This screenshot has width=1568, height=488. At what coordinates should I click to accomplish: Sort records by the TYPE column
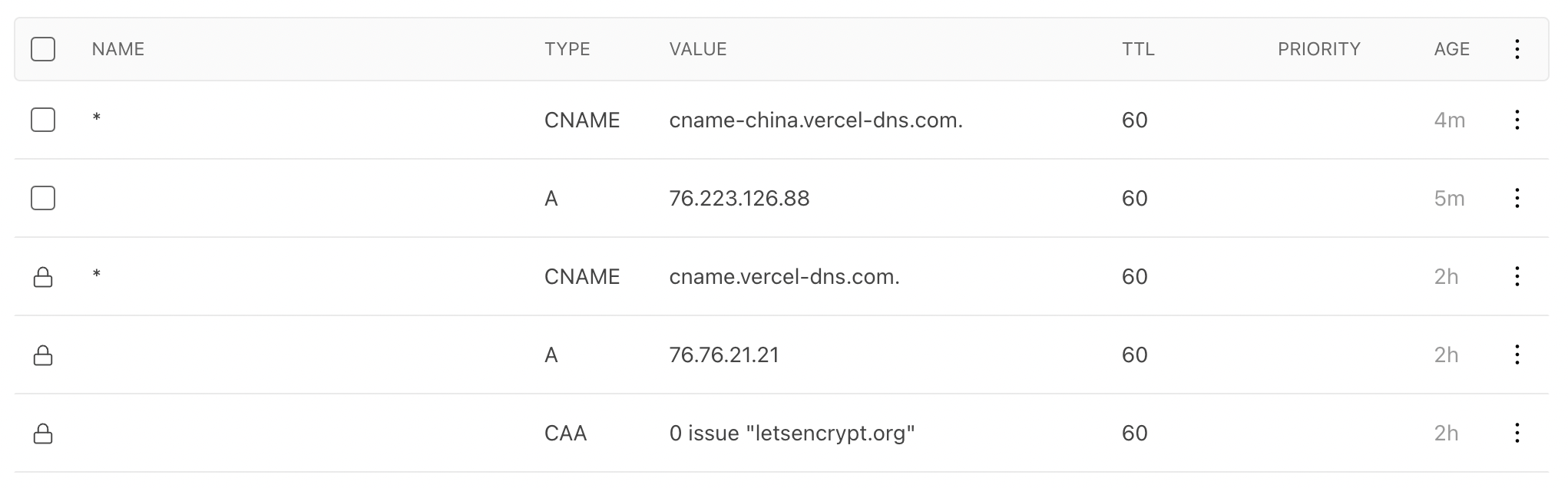[x=567, y=49]
